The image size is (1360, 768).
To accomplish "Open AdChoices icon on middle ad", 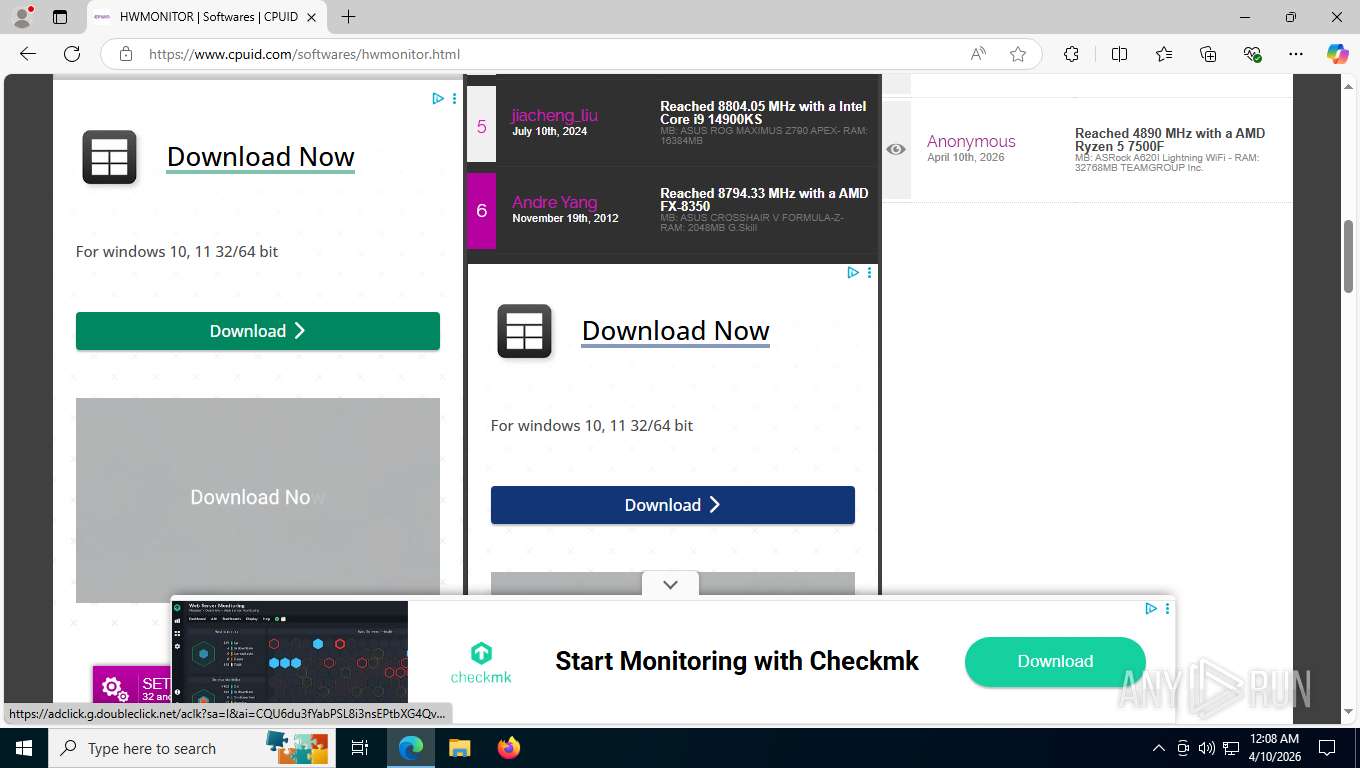I will click(x=853, y=272).
